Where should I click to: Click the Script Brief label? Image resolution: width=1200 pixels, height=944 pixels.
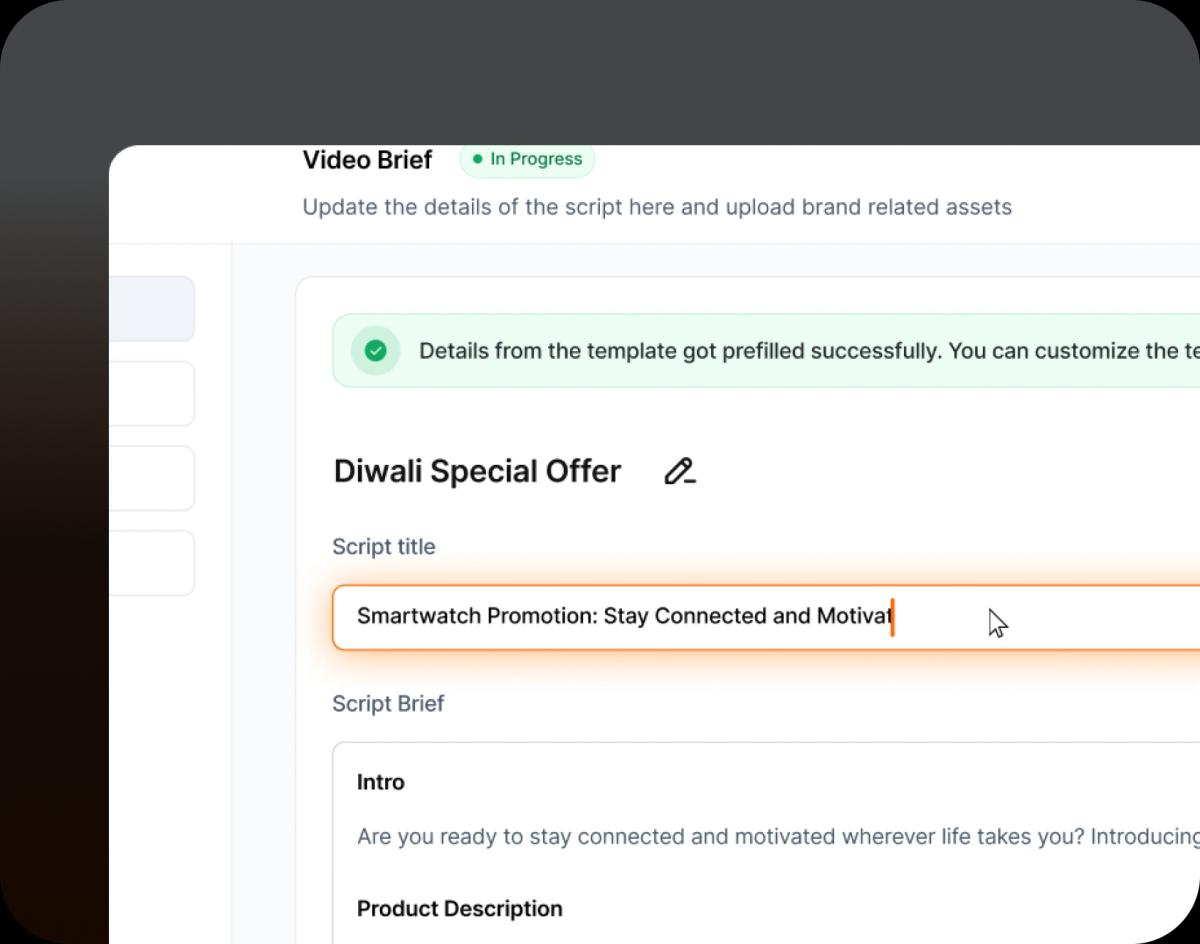coord(388,704)
